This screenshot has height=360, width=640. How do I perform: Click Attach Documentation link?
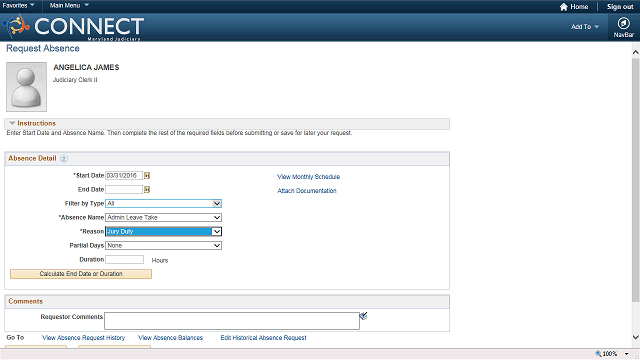(x=307, y=191)
